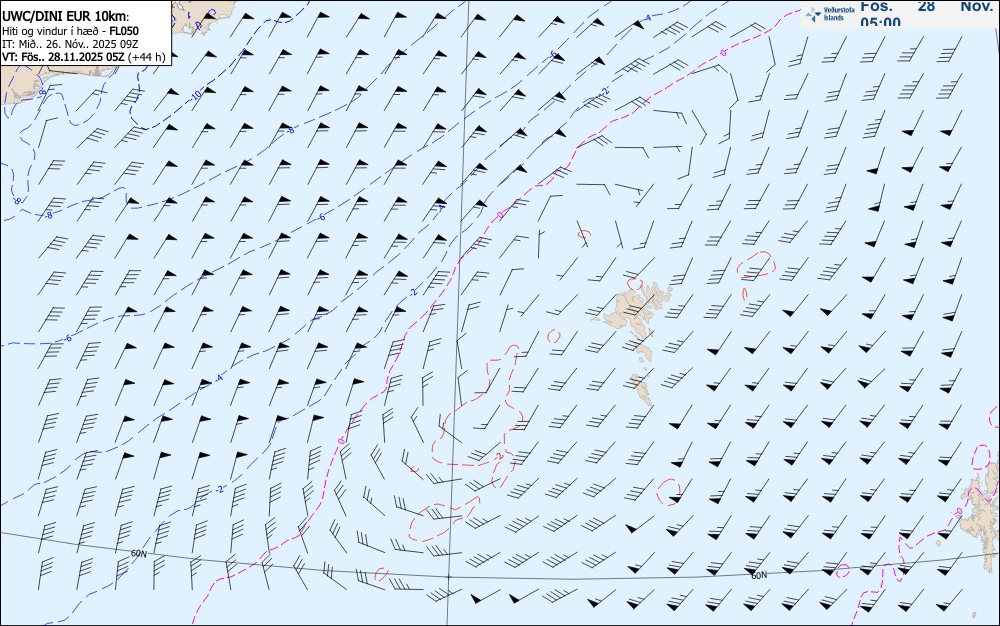This screenshot has height=626, width=1000.
Task: Click the Iceland coast at top-left
Action: pyautogui.click(x=201, y=17)
